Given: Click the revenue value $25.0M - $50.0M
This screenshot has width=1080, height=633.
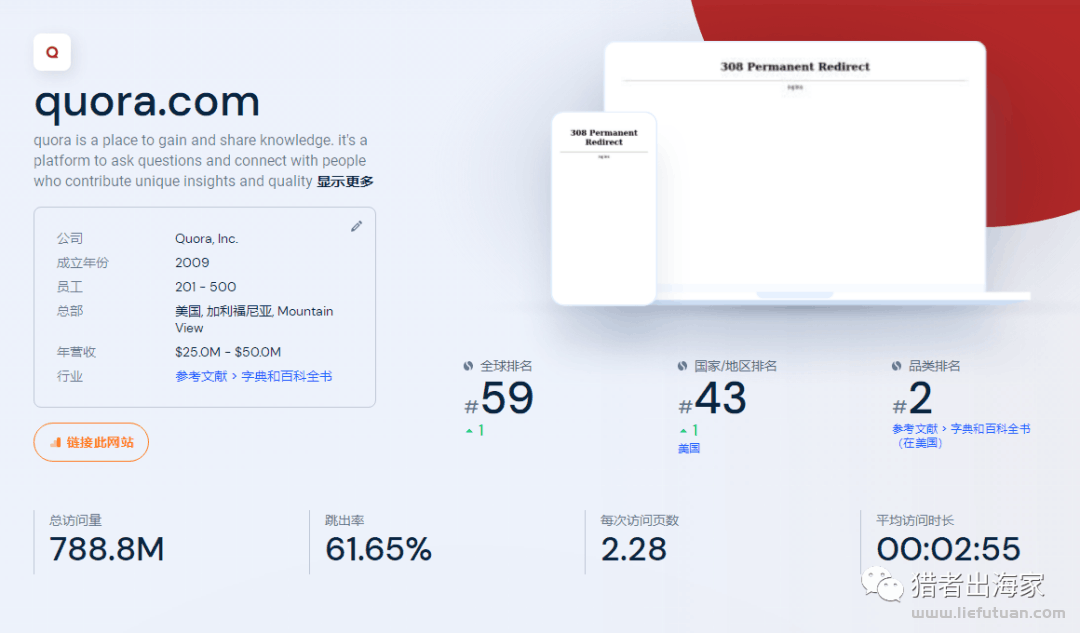Looking at the screenshot, I should 228,352.
